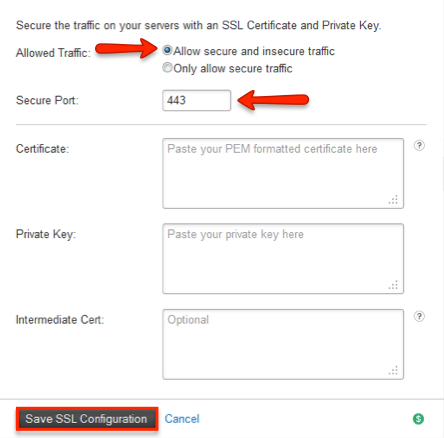Click the Intermediate Cert field label
Image resolution: width=444 pixels, height=438 pixels.
click(x=60, y=320)
